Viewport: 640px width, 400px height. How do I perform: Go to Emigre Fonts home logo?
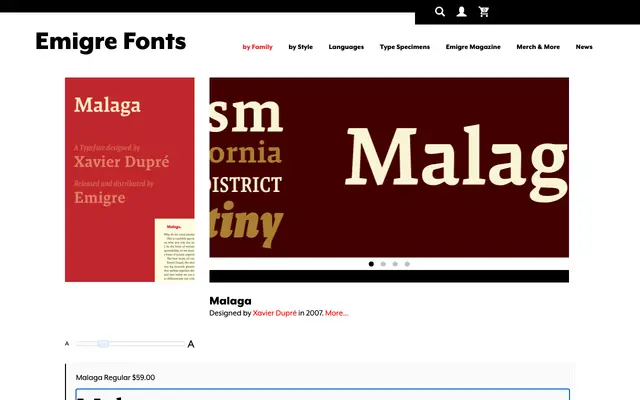pos(111,41)
